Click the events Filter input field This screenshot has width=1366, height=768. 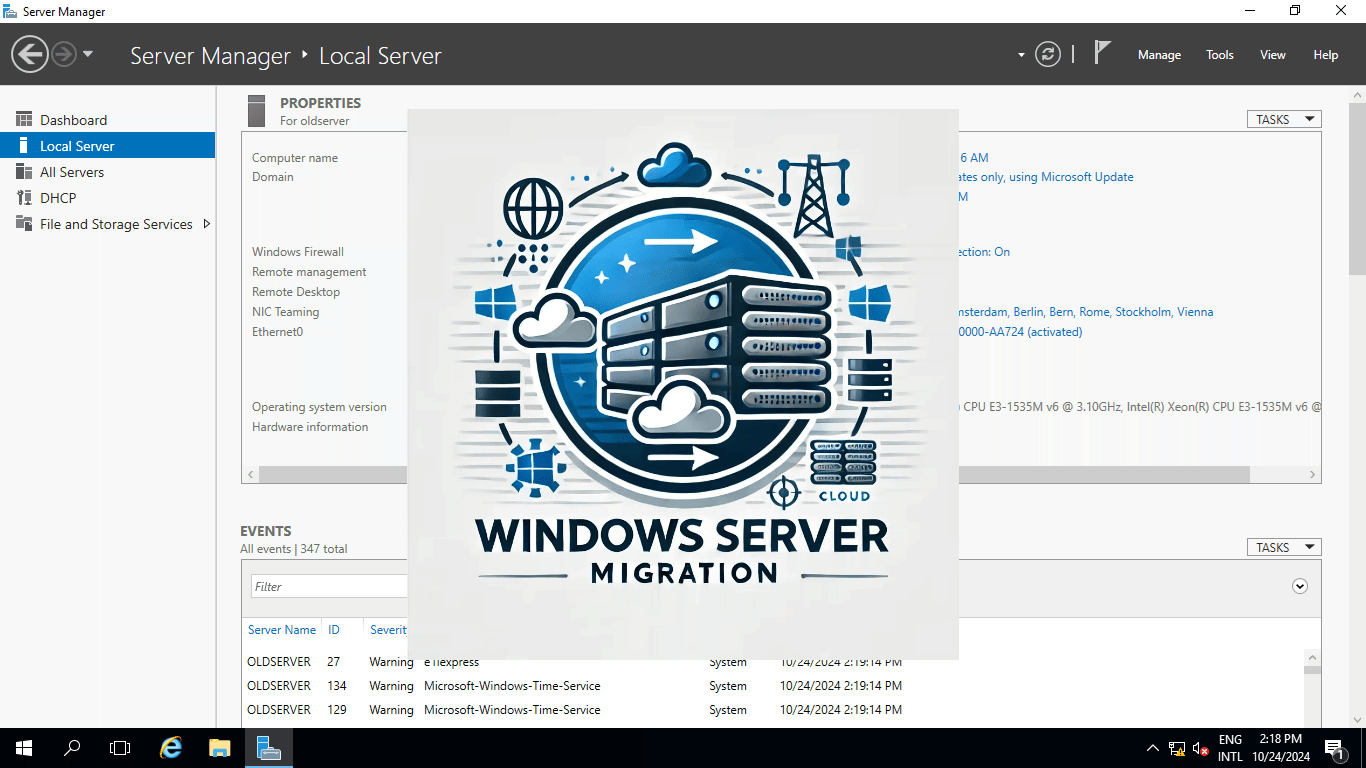click(x=328, y=586)
